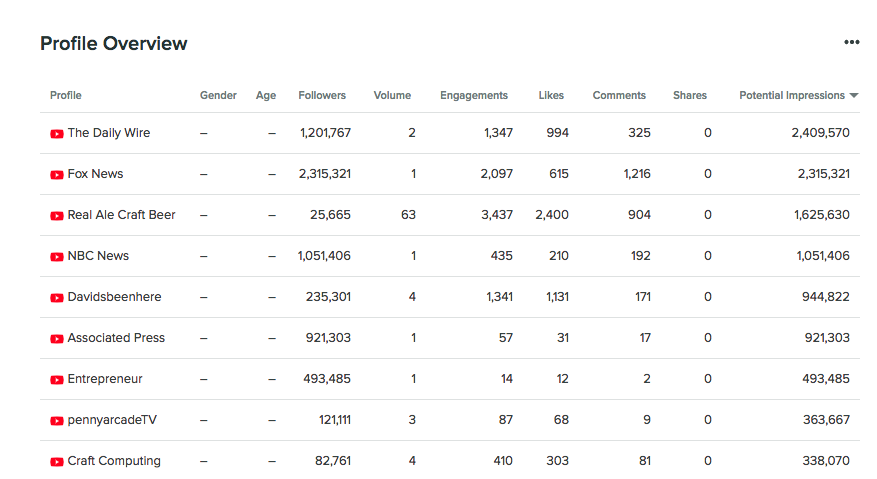
Task: Click YouTube icon next to NBC News
Action: [57, 257]
